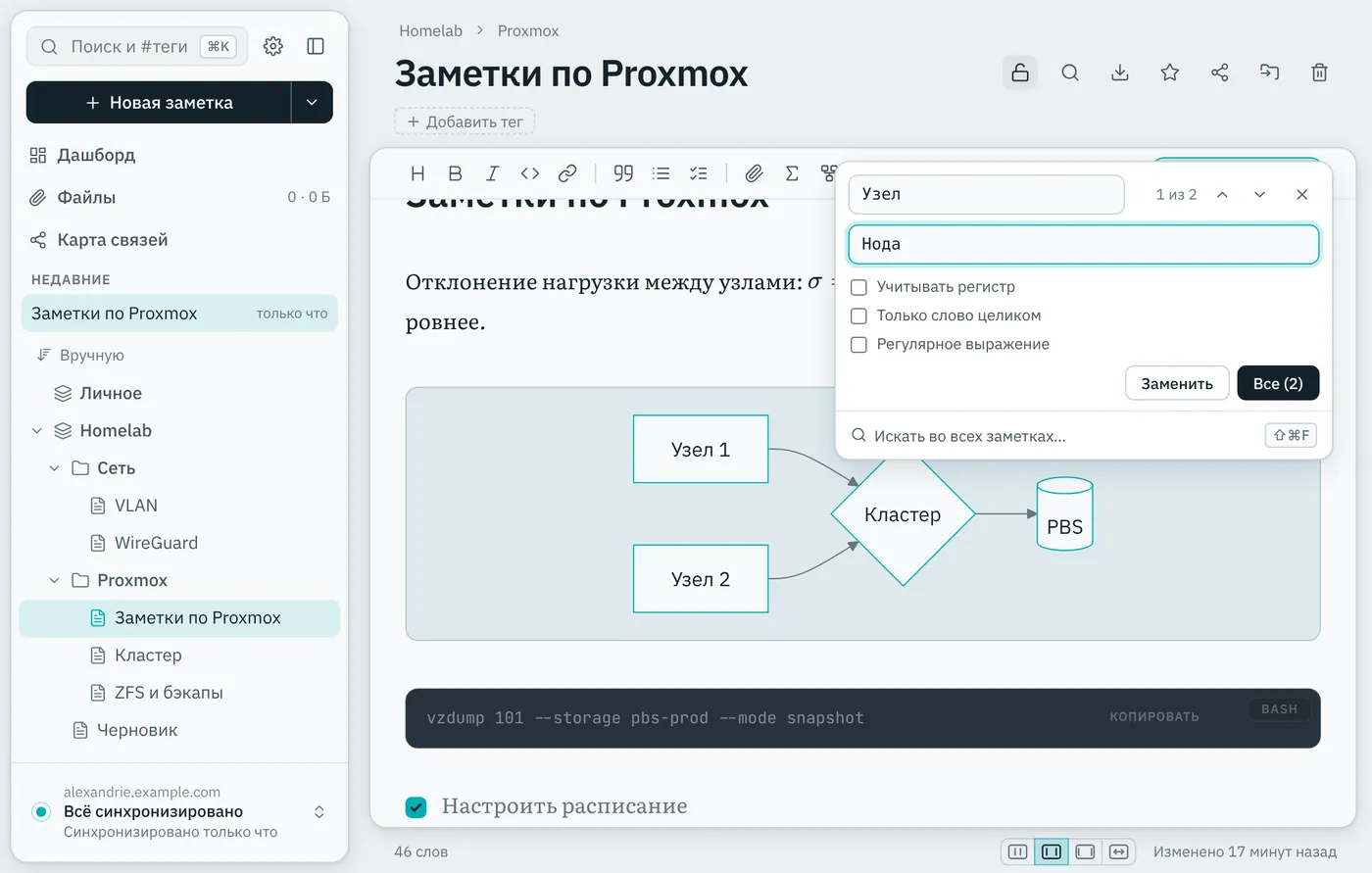Open the sync account switcher chevrons
This screenshot has width=1372, height=873.
click(x=319, y=812)
